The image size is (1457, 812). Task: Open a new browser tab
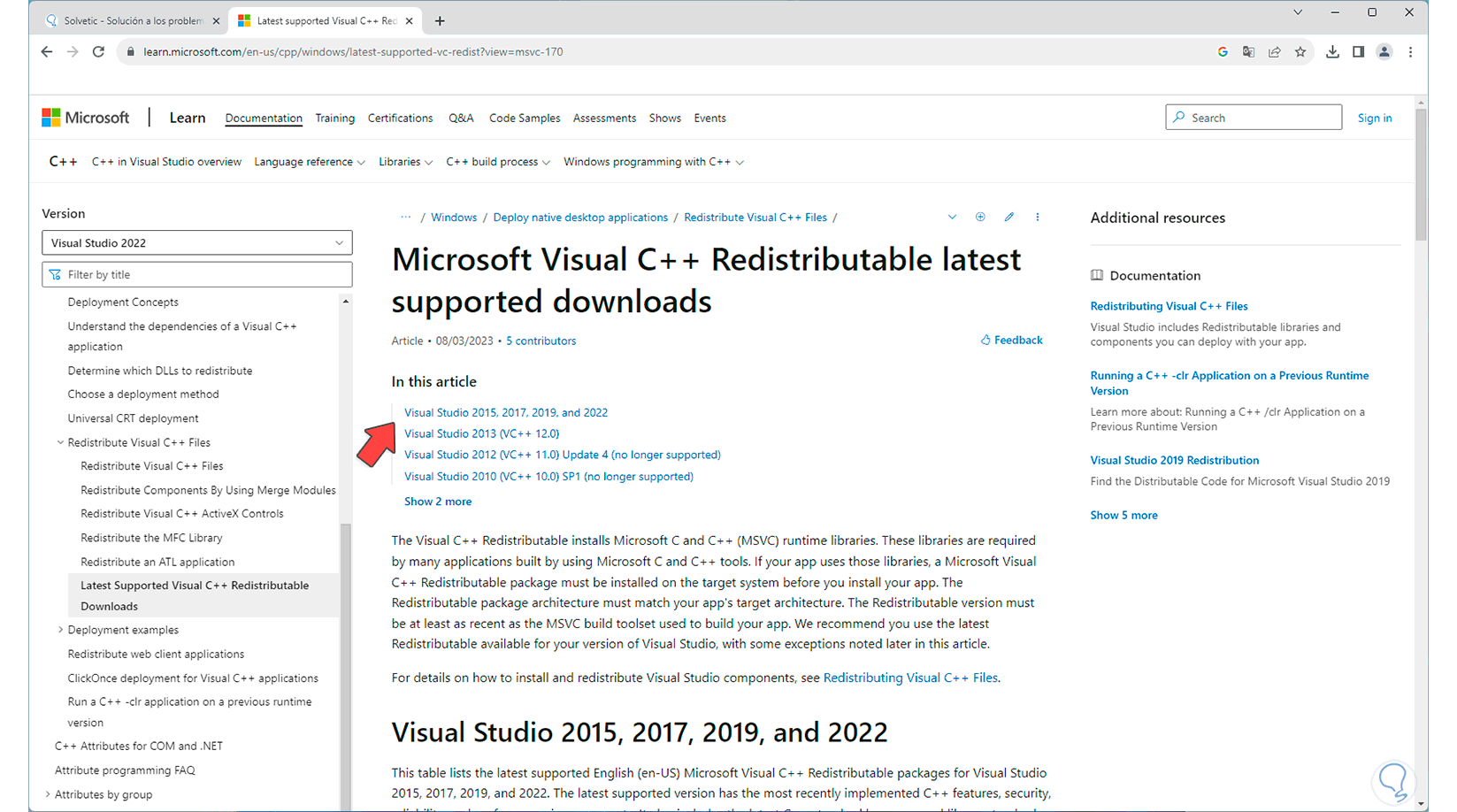[440, 20]
